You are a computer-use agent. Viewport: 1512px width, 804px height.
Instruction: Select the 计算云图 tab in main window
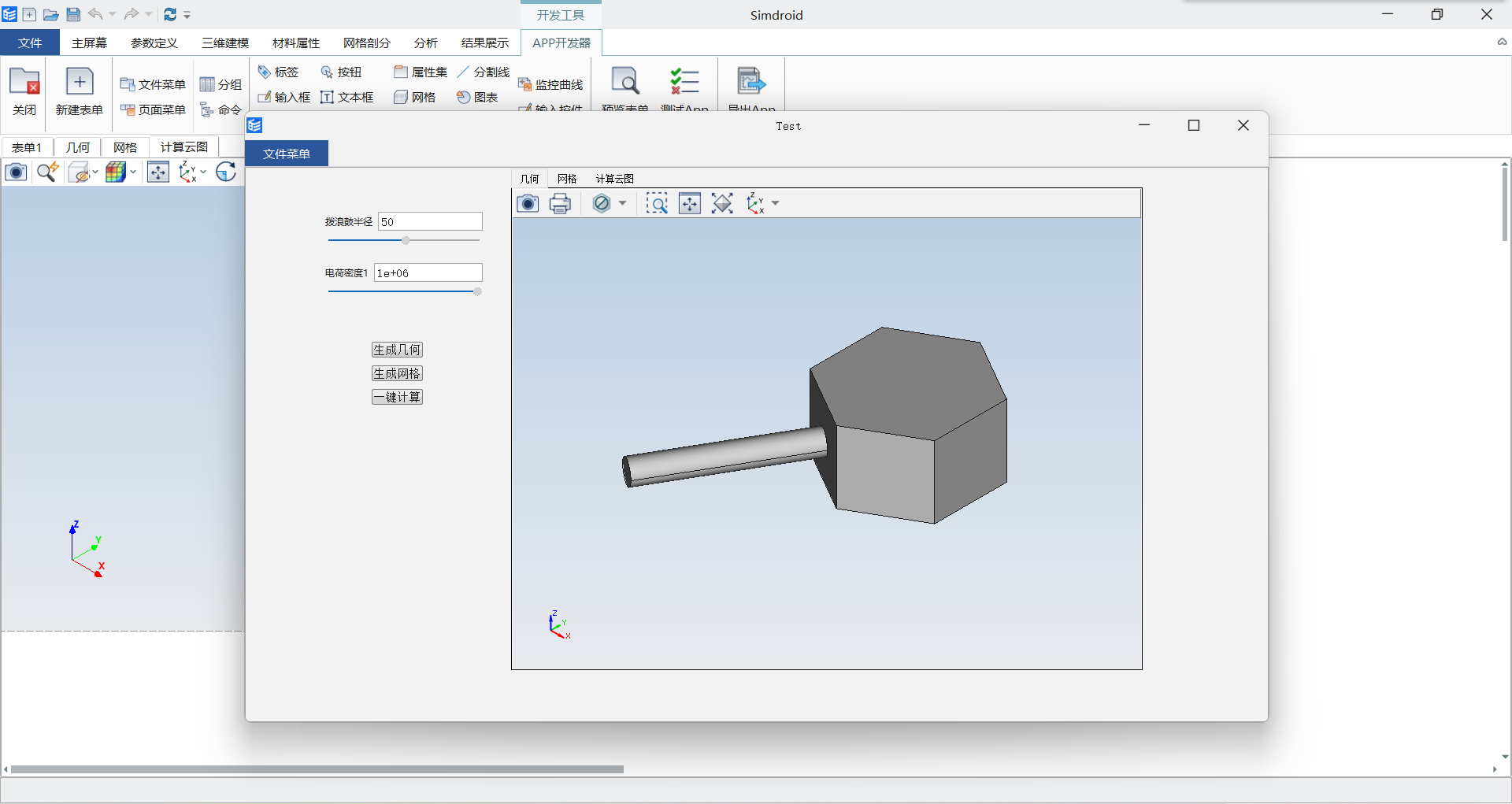click(x=184, y=147)
